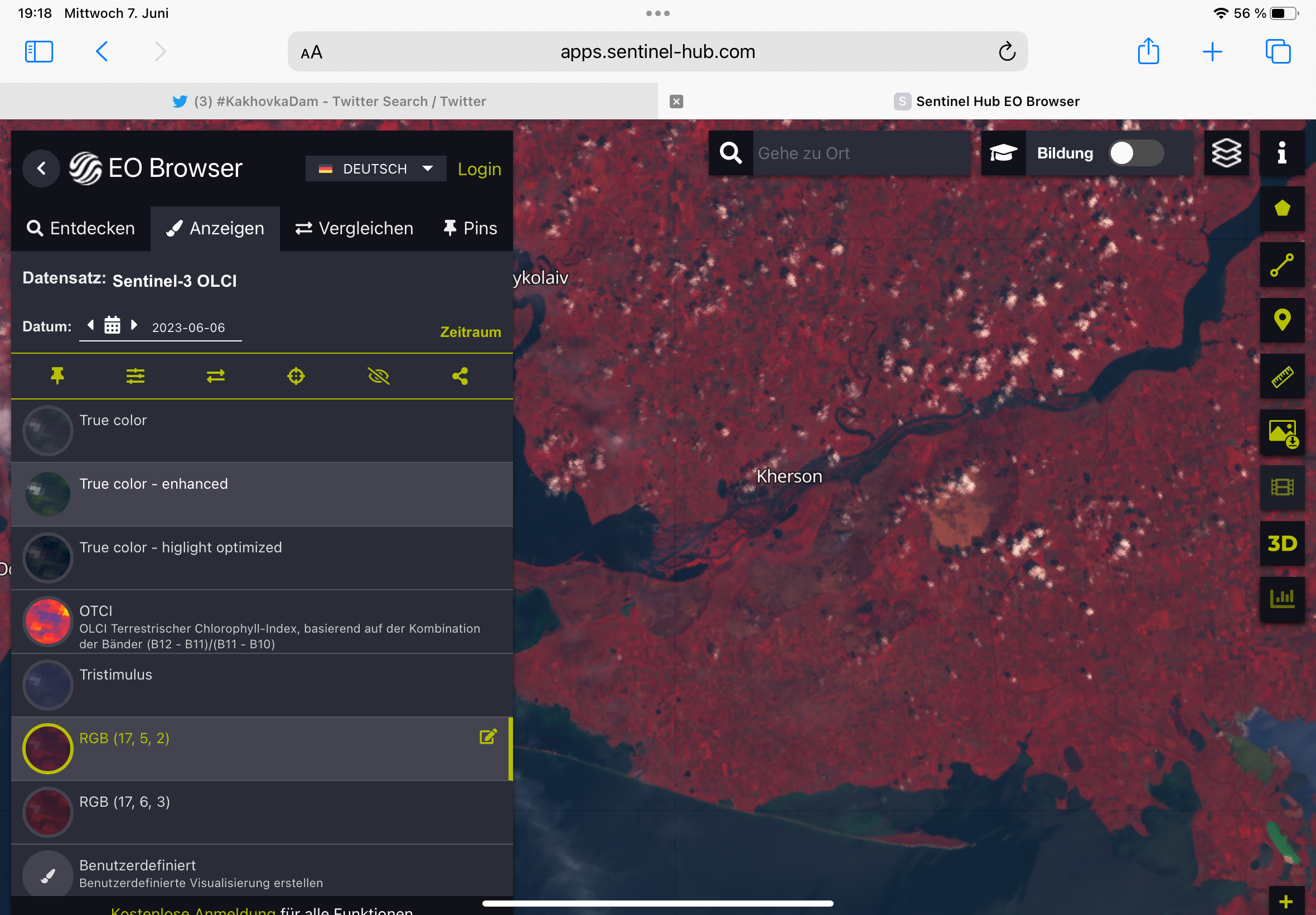Open the calendar date picker
The image size is (1316, 915).
click(112, 326)
